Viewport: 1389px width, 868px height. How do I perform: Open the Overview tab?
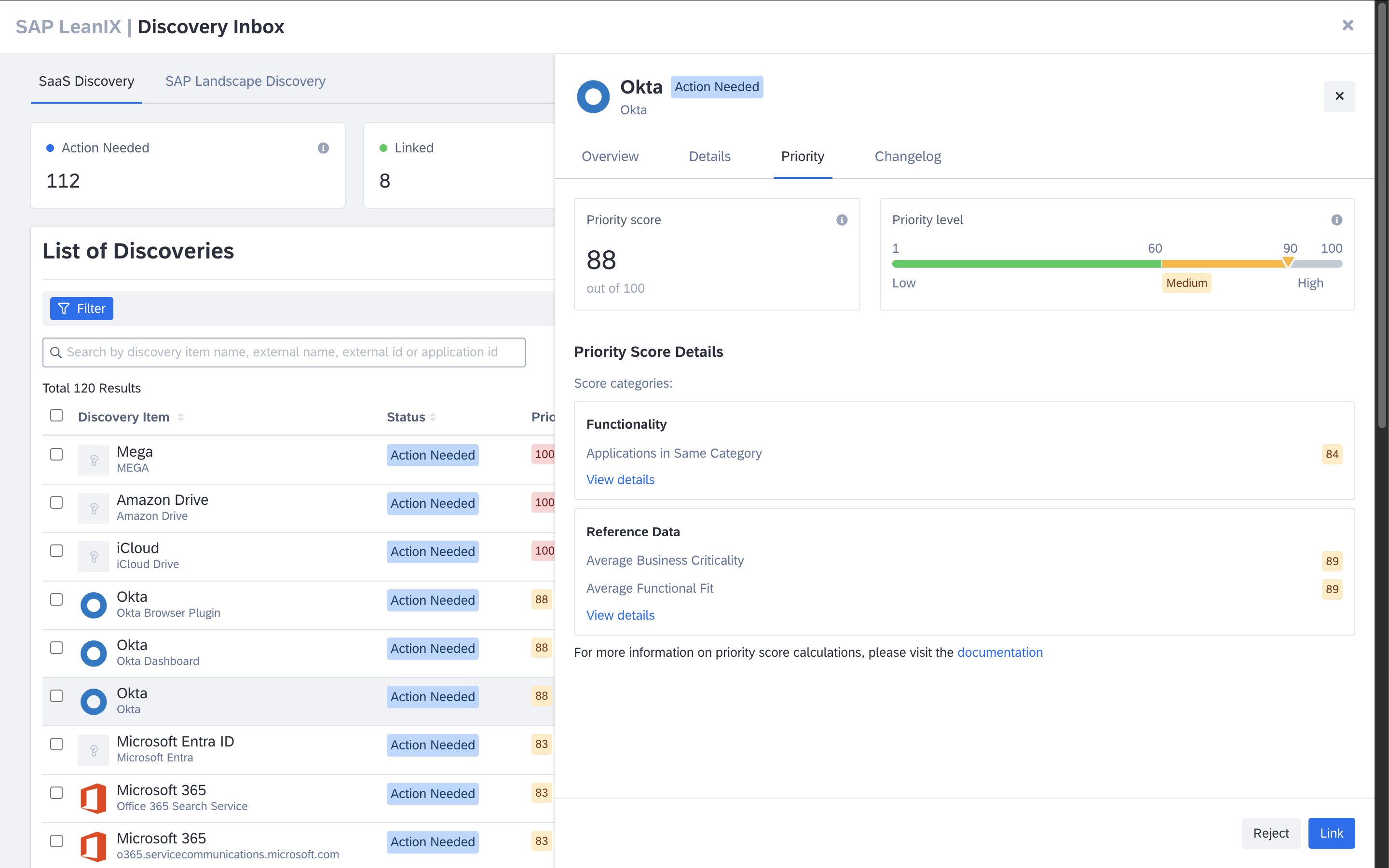(x=610, y=156)
